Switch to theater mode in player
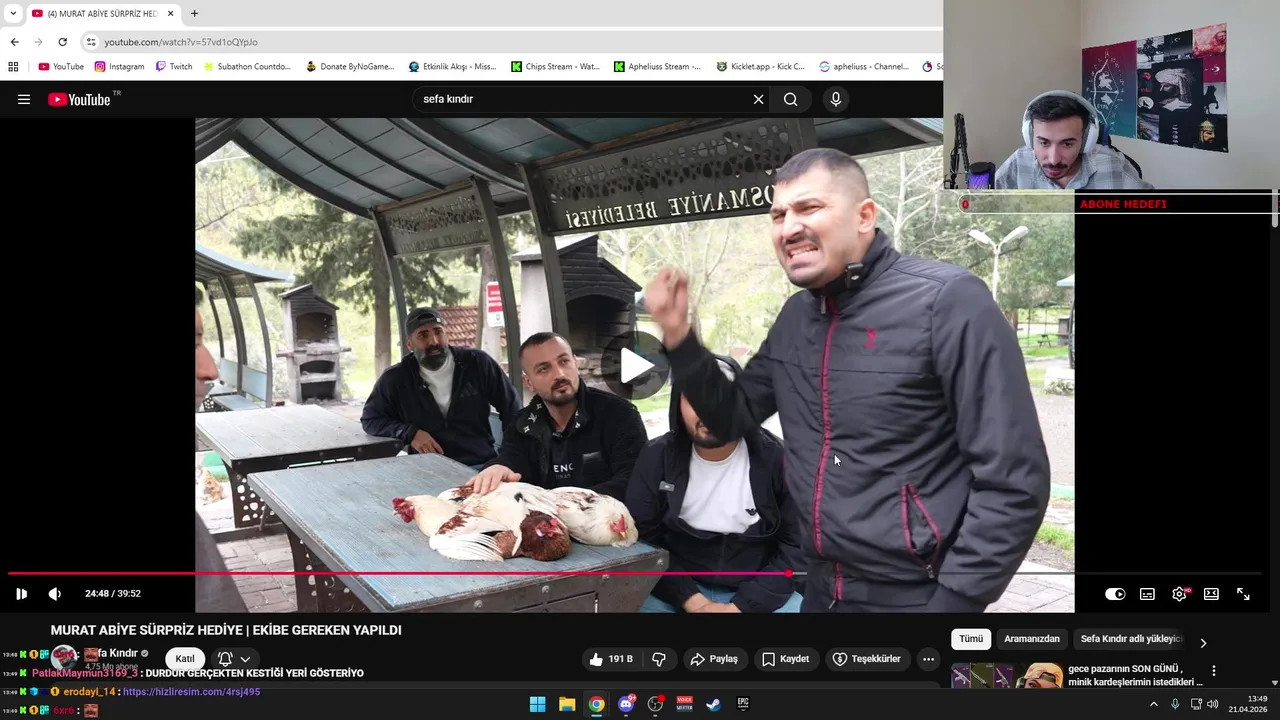 [x=1211, y=594]
